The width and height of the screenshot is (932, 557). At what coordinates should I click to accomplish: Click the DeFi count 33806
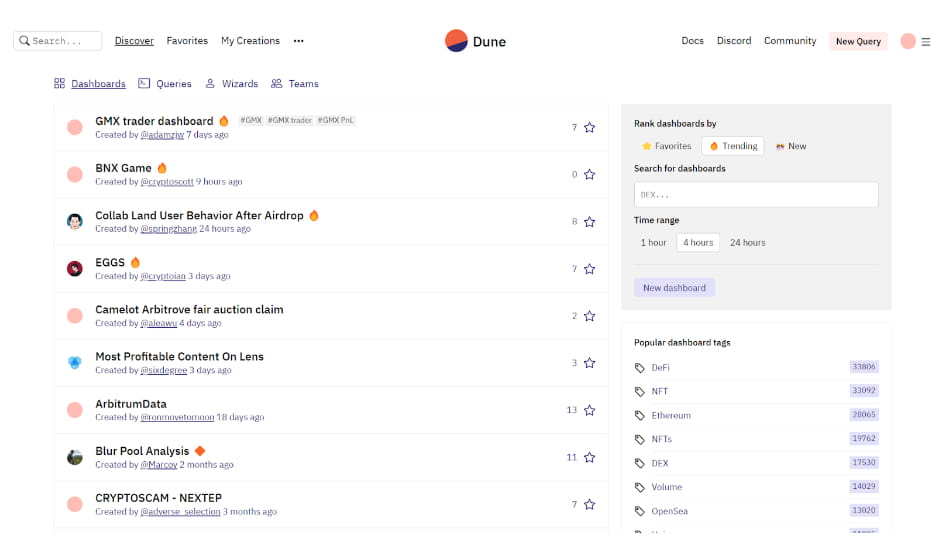(864, 367)
